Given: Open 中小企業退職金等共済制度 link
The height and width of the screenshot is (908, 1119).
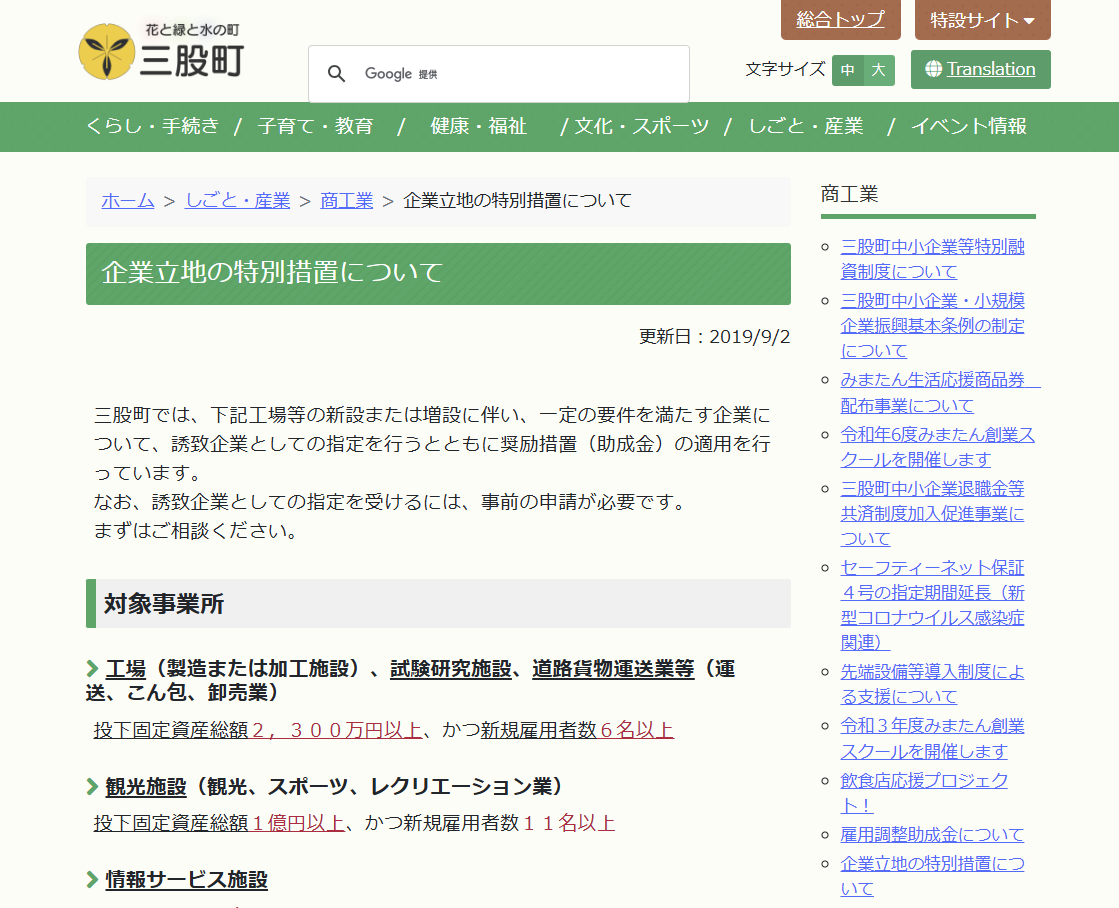Looking at the screenshot, I should (x=933, y=513).
